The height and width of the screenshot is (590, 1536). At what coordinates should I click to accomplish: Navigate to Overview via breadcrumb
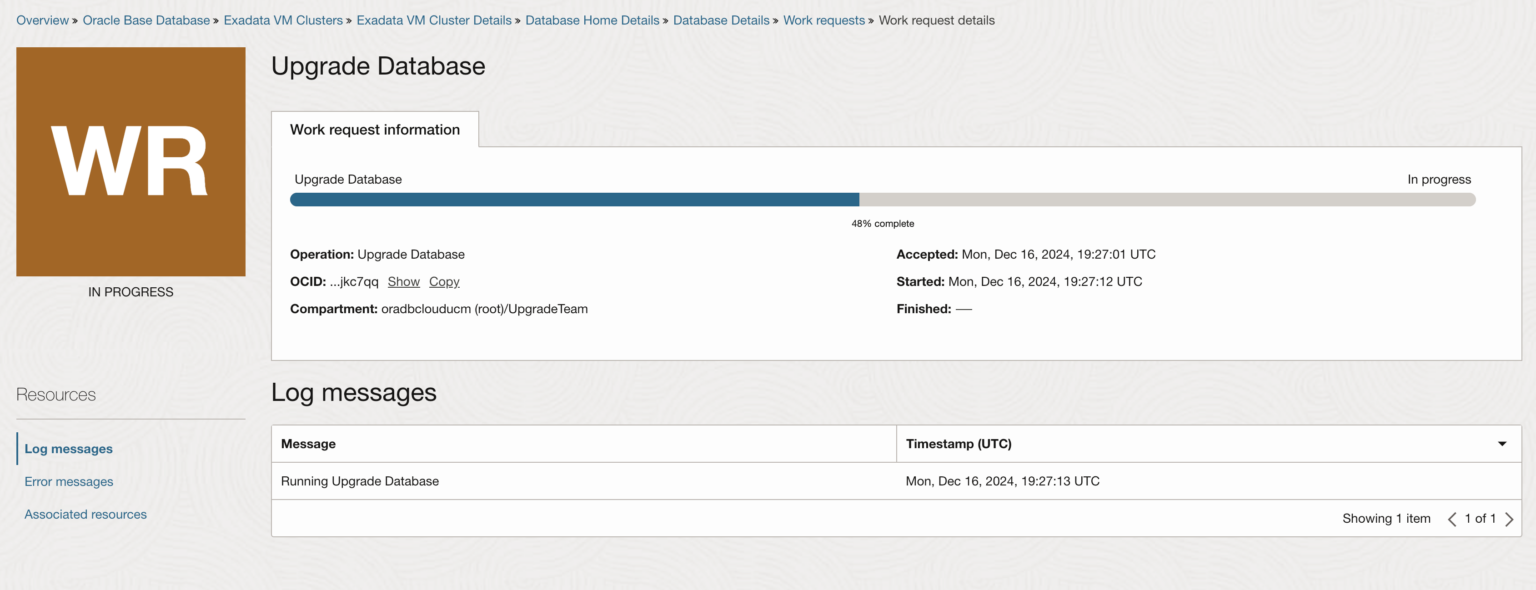point(42,20)
